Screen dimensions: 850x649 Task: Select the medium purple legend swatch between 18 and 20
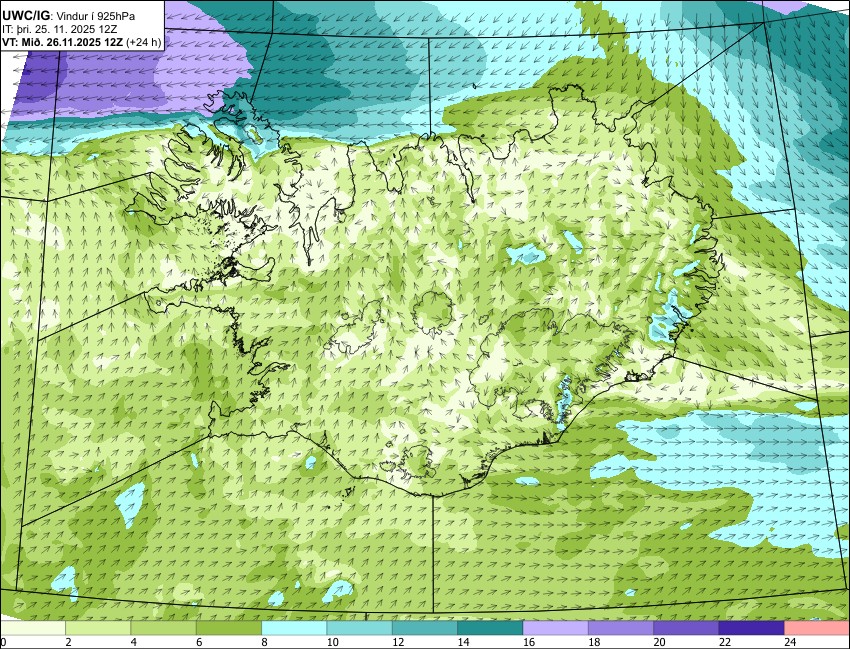[x=621, y=628]
